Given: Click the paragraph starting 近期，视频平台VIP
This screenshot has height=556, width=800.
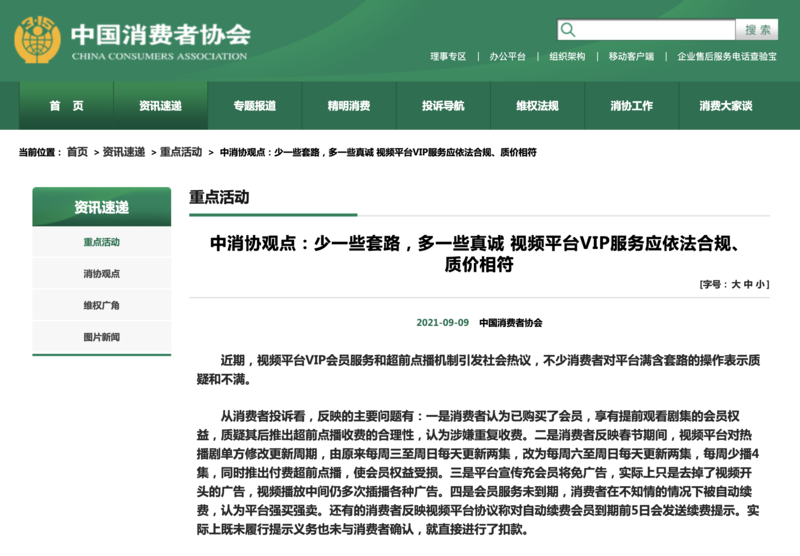Looking at the screenshot, I should tap(479, 370).
